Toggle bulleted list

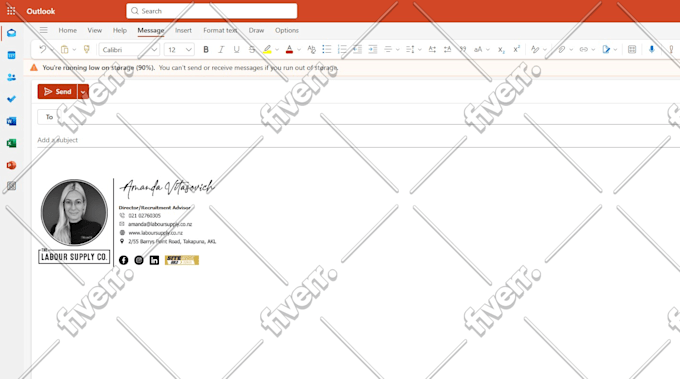coord(327,49)
